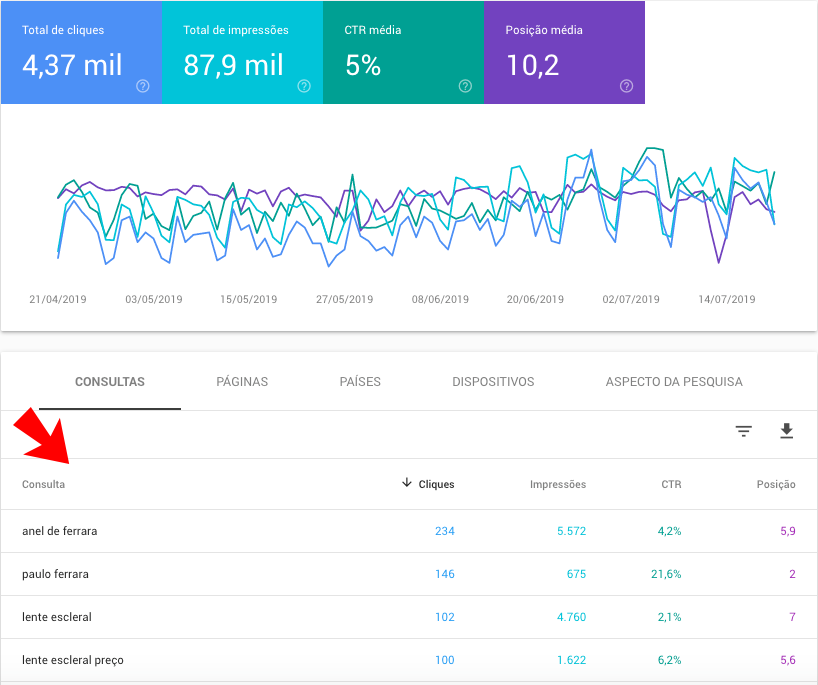818x685 pixels.
Task: Toggle the Total de cliques metric card
Action: pos(81,52)
